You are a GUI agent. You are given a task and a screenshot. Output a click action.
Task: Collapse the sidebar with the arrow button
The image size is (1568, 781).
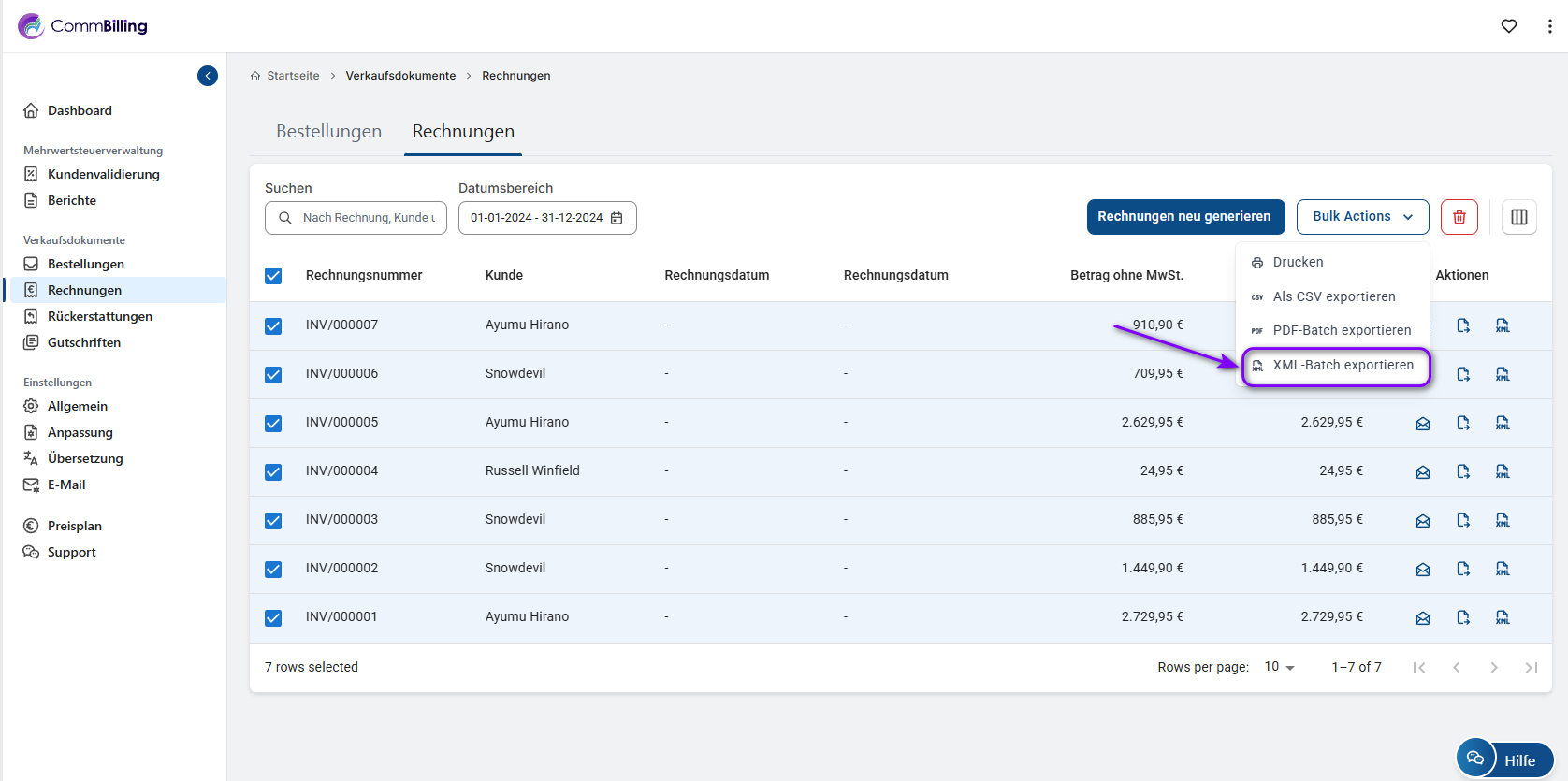click(x=208, y=76)
